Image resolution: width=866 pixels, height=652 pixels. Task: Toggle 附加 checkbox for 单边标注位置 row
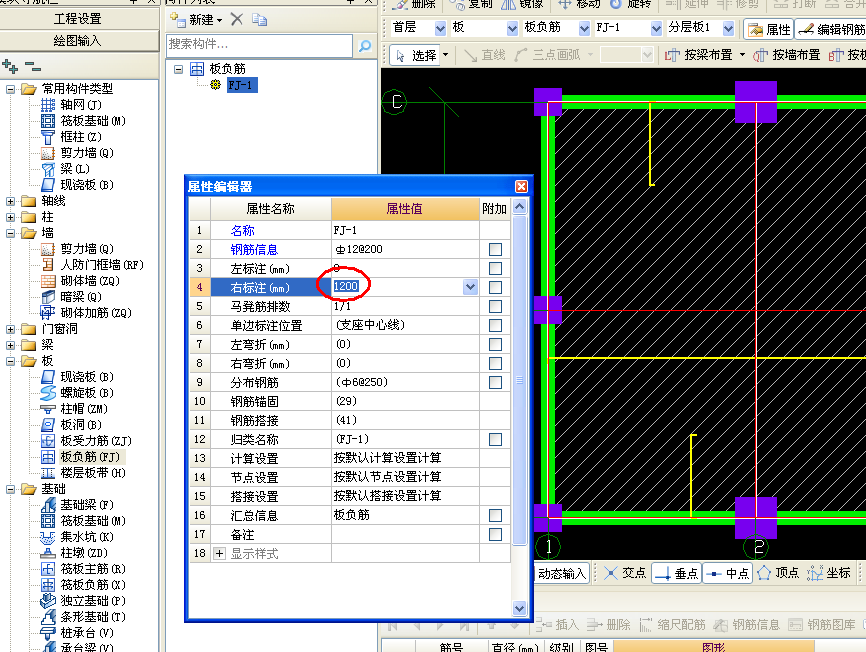click(495, 326)
